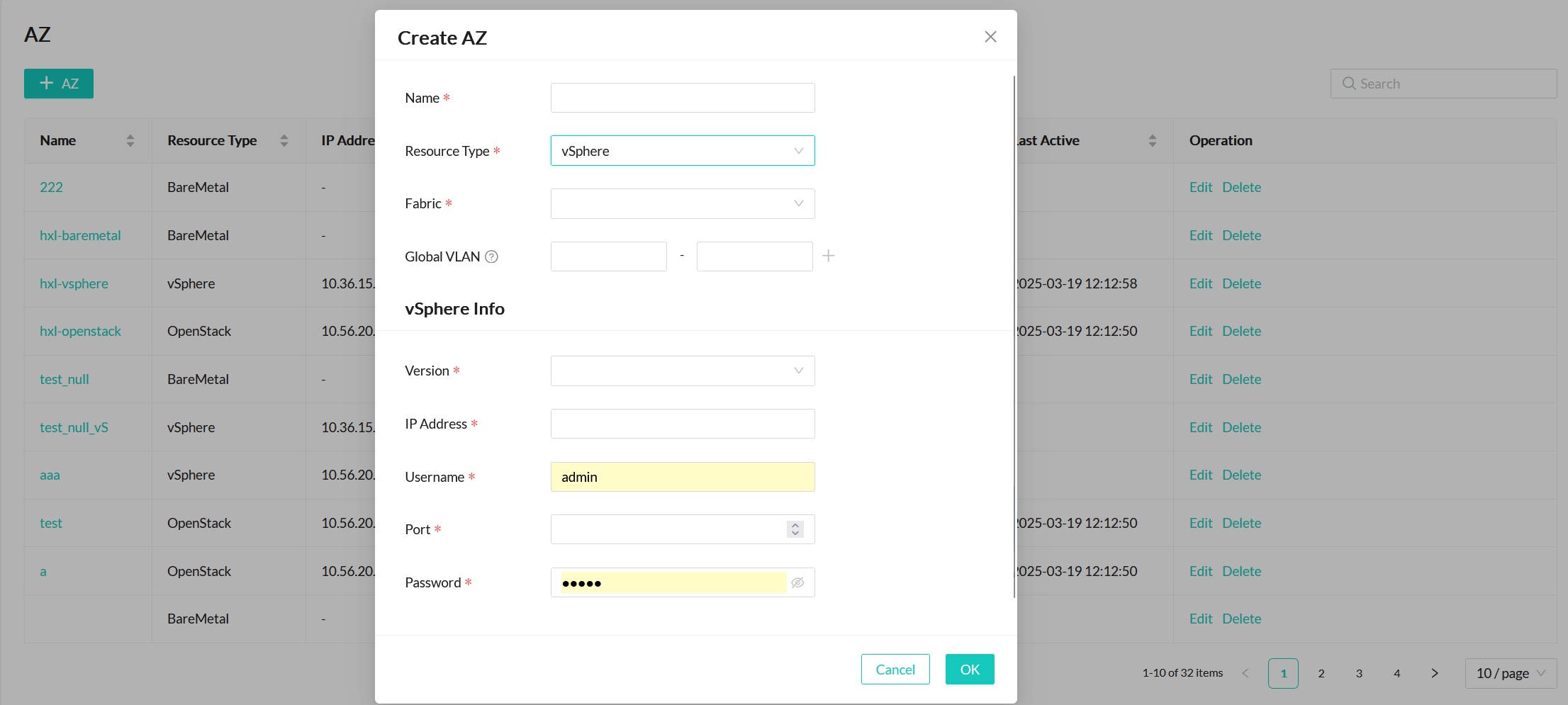The height and width of the screenshot is (705, 1568).
Task: Sort table by Name column
Action: (x=130, y=140)
